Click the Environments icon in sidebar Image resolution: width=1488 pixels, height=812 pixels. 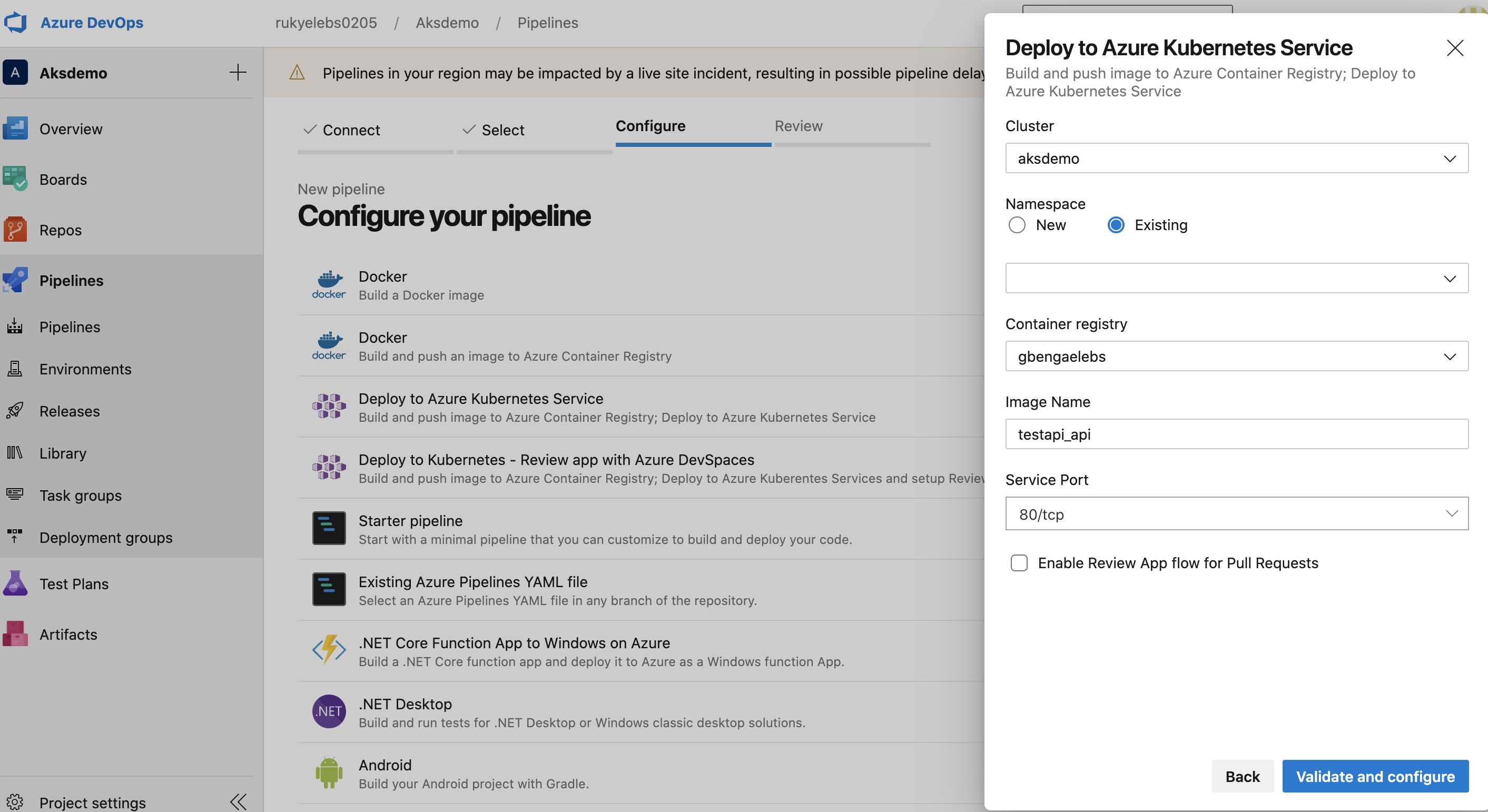pos(14,369)
